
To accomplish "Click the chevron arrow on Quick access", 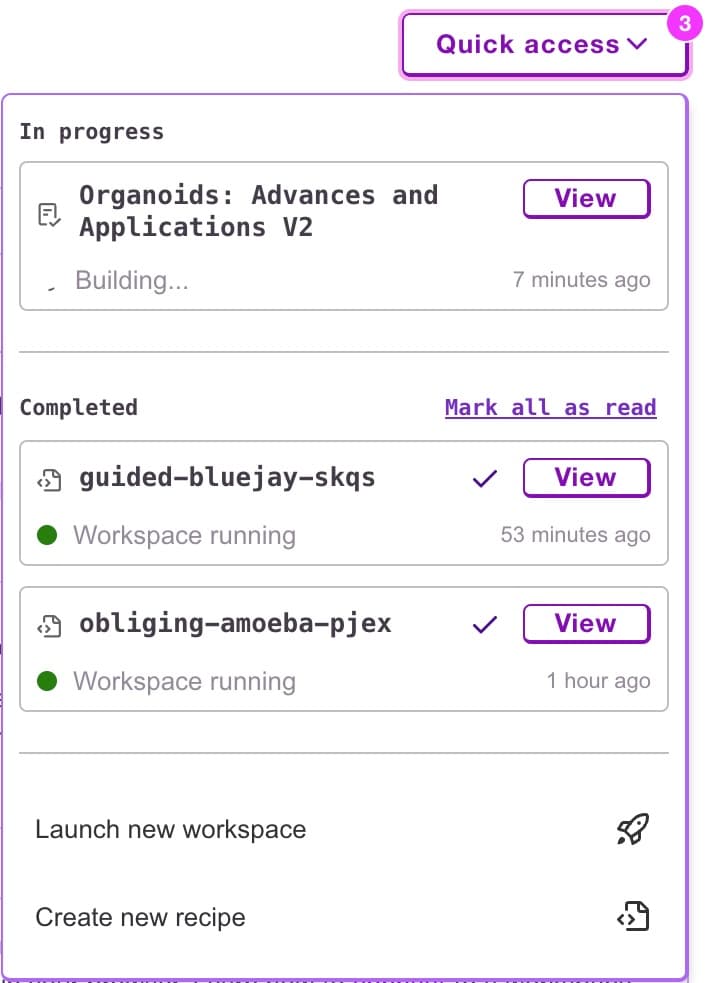I will point(637,45).
